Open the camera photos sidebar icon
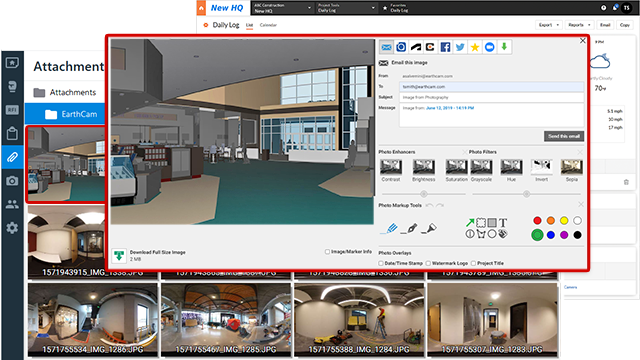This screenshot has width=640, height=360. tap(12, 181)
